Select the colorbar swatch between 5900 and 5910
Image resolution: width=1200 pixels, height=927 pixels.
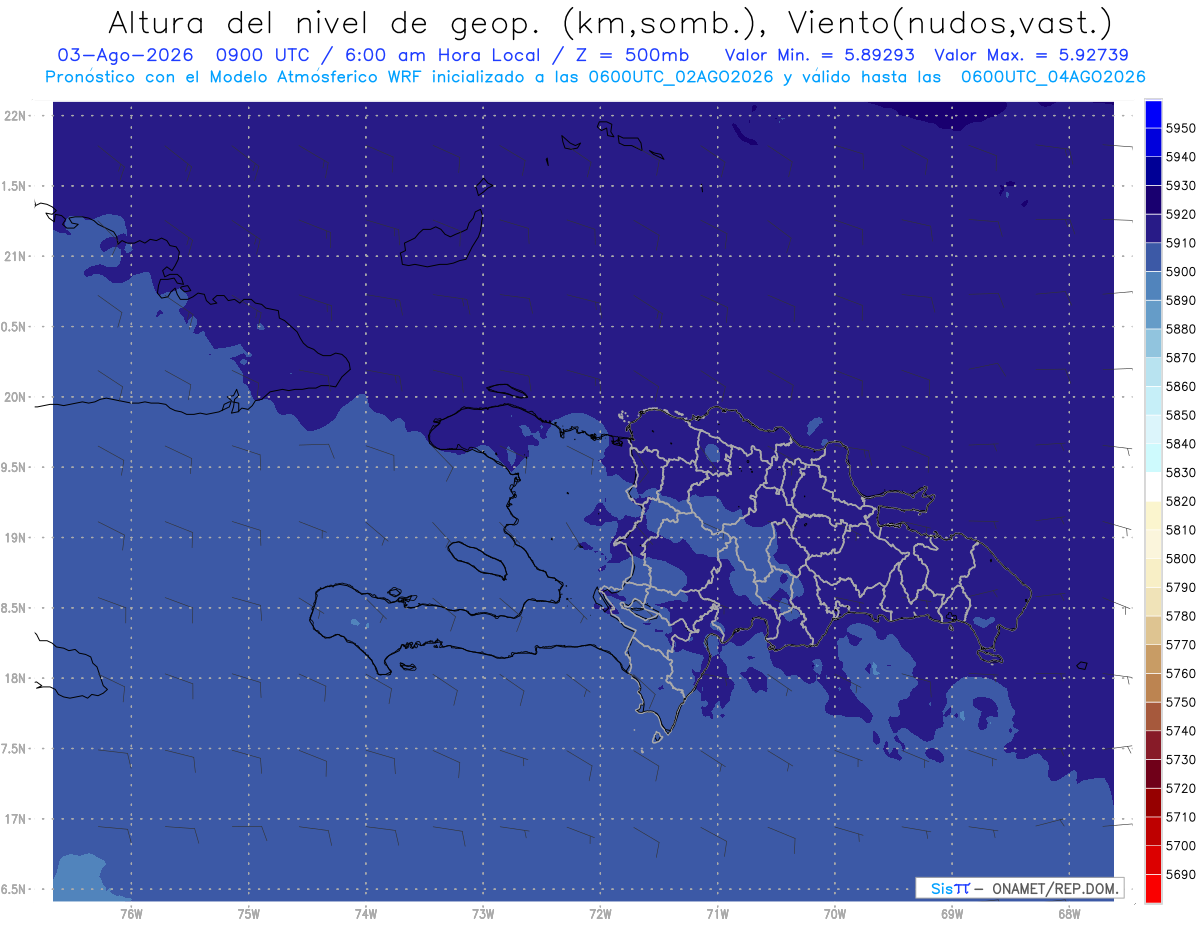click(1153, 257)
